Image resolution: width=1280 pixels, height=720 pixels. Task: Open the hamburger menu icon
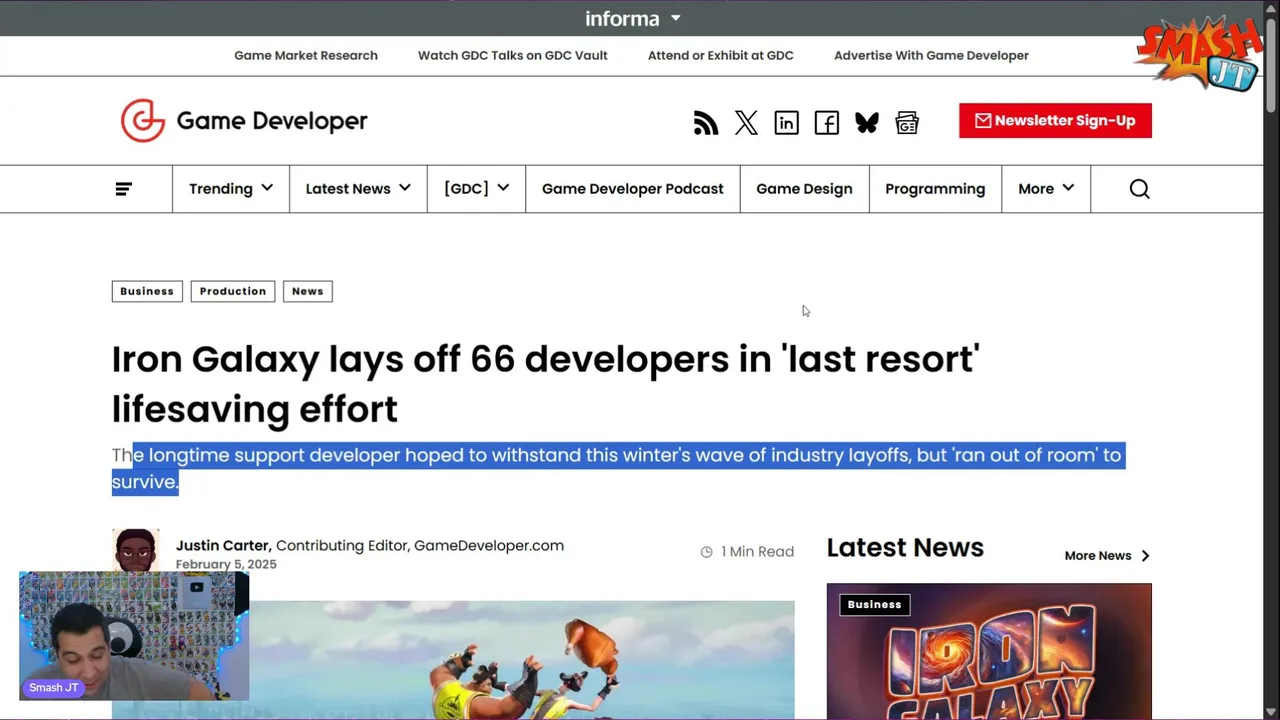click(124, 189)
